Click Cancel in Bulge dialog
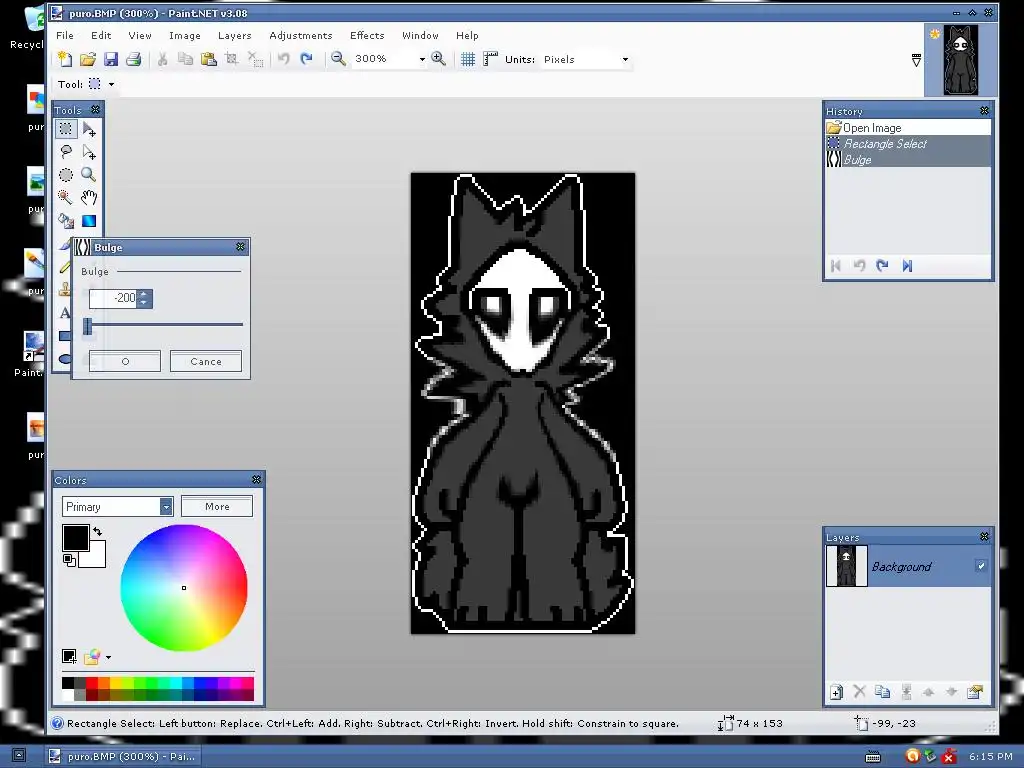This screenshot has height=768, width=1024. click(206, 361)
